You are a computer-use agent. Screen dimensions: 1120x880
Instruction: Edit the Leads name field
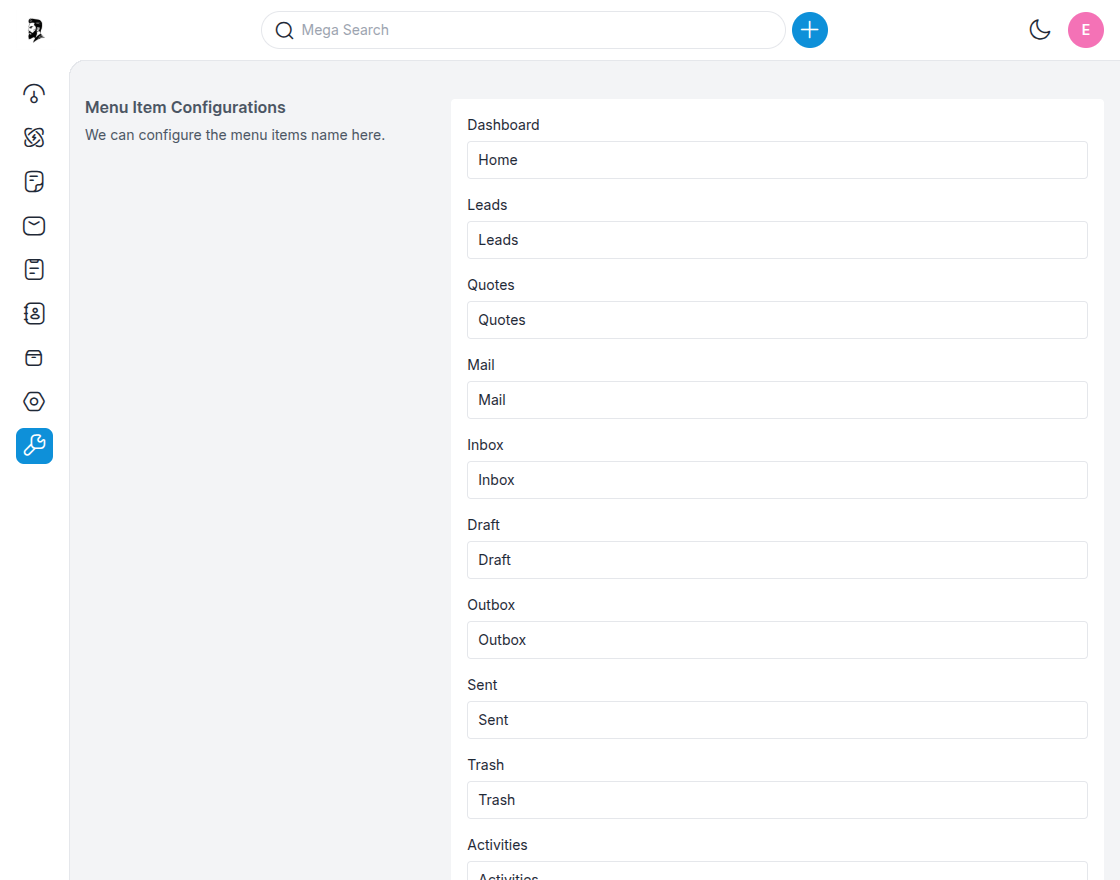(776, 240)
